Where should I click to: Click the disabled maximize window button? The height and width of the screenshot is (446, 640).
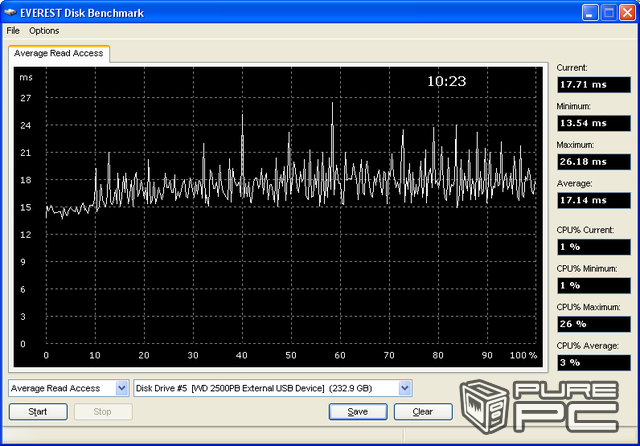pyautogui.click(x=609, y=13)
